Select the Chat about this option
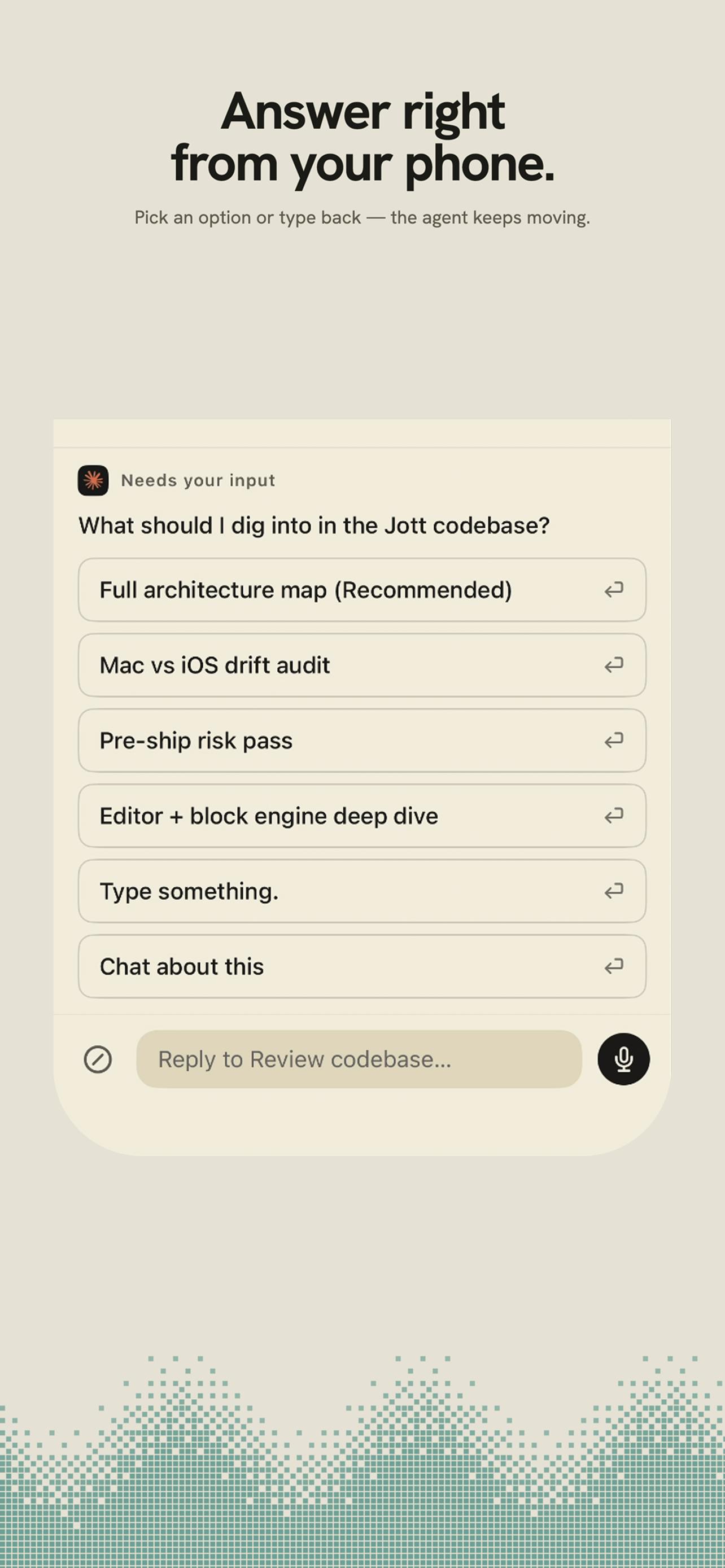 click(x=362, y=967)
